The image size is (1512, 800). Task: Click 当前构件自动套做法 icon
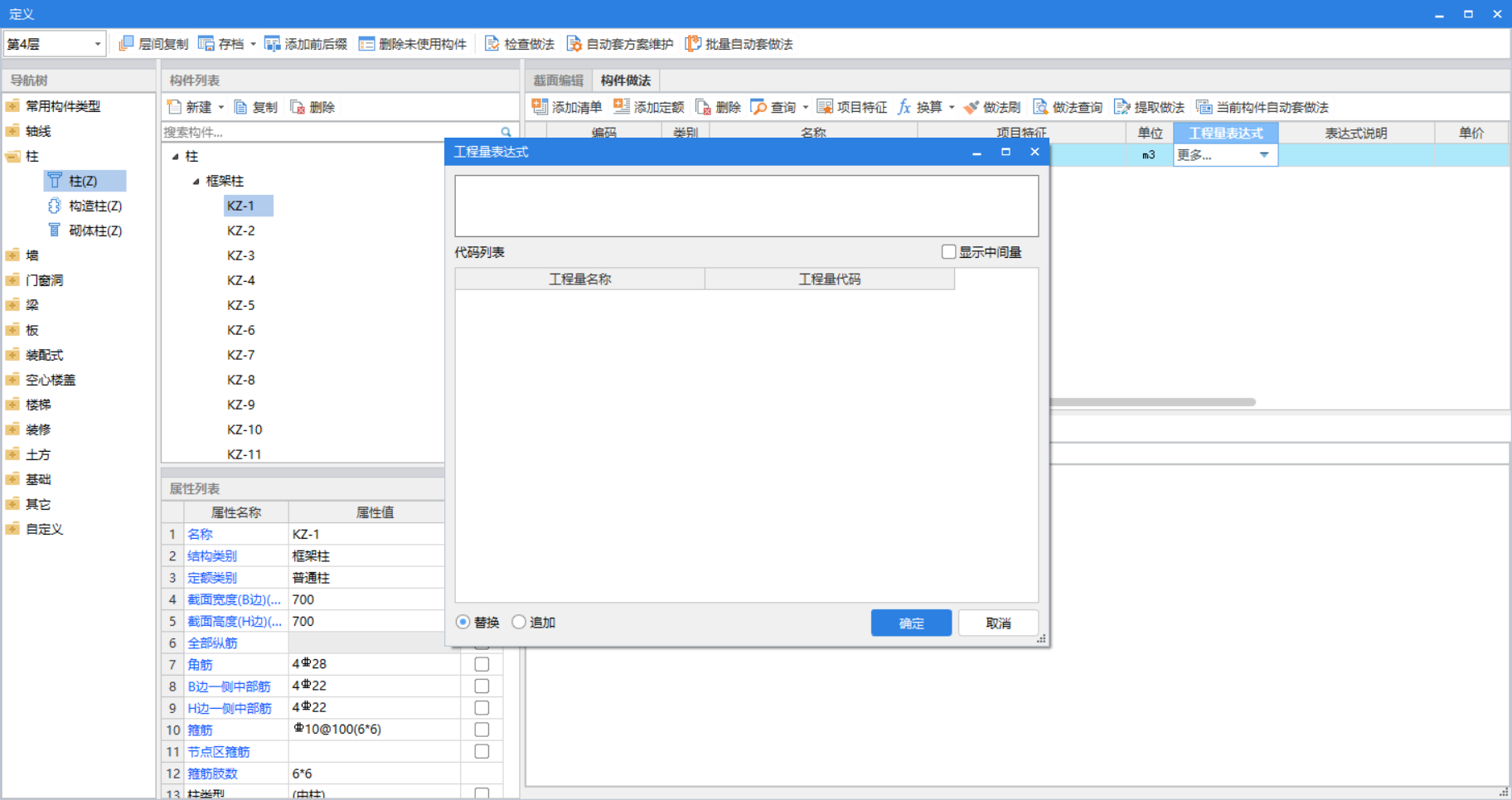pyautogui.click(x=1204, y=107)
